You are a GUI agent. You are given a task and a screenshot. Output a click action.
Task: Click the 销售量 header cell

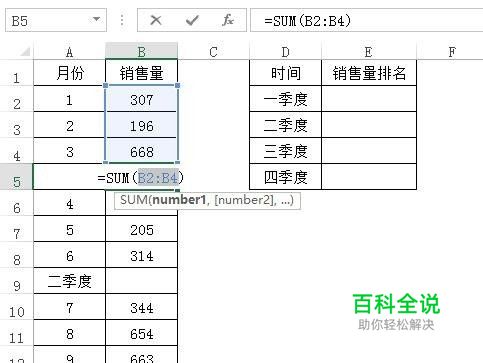pyautogui.click(x=141, y=73)
